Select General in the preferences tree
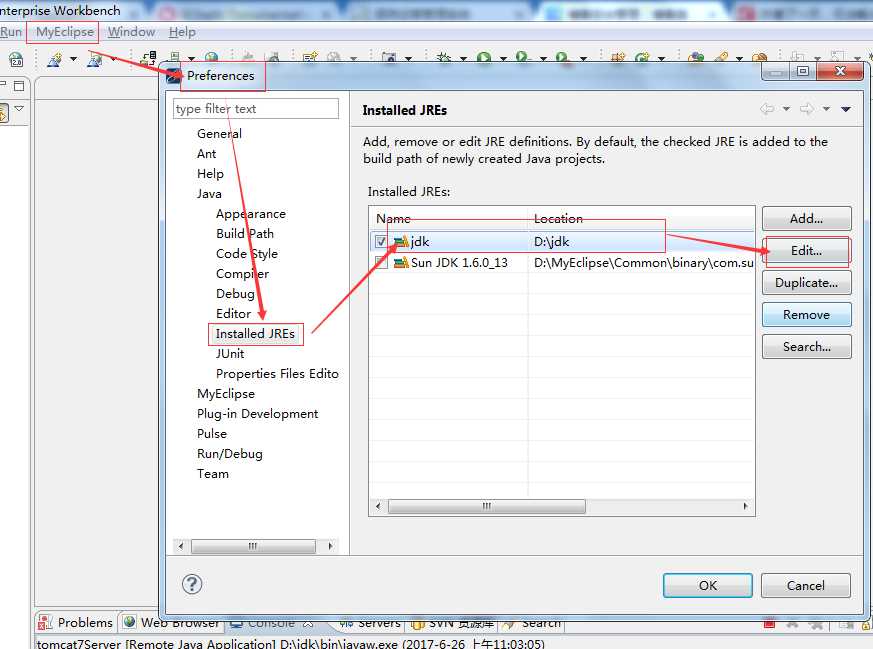This screenshot has width=873, height=649. point(219,134)
